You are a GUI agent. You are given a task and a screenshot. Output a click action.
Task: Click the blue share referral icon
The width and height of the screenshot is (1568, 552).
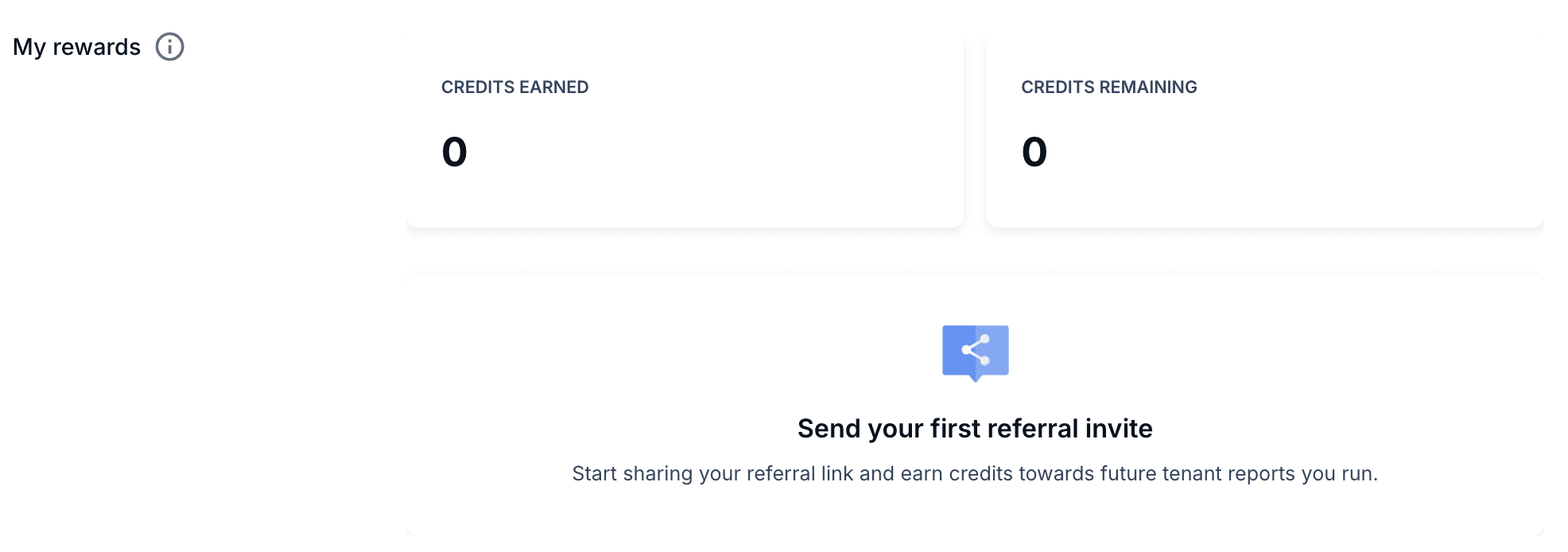975,352
